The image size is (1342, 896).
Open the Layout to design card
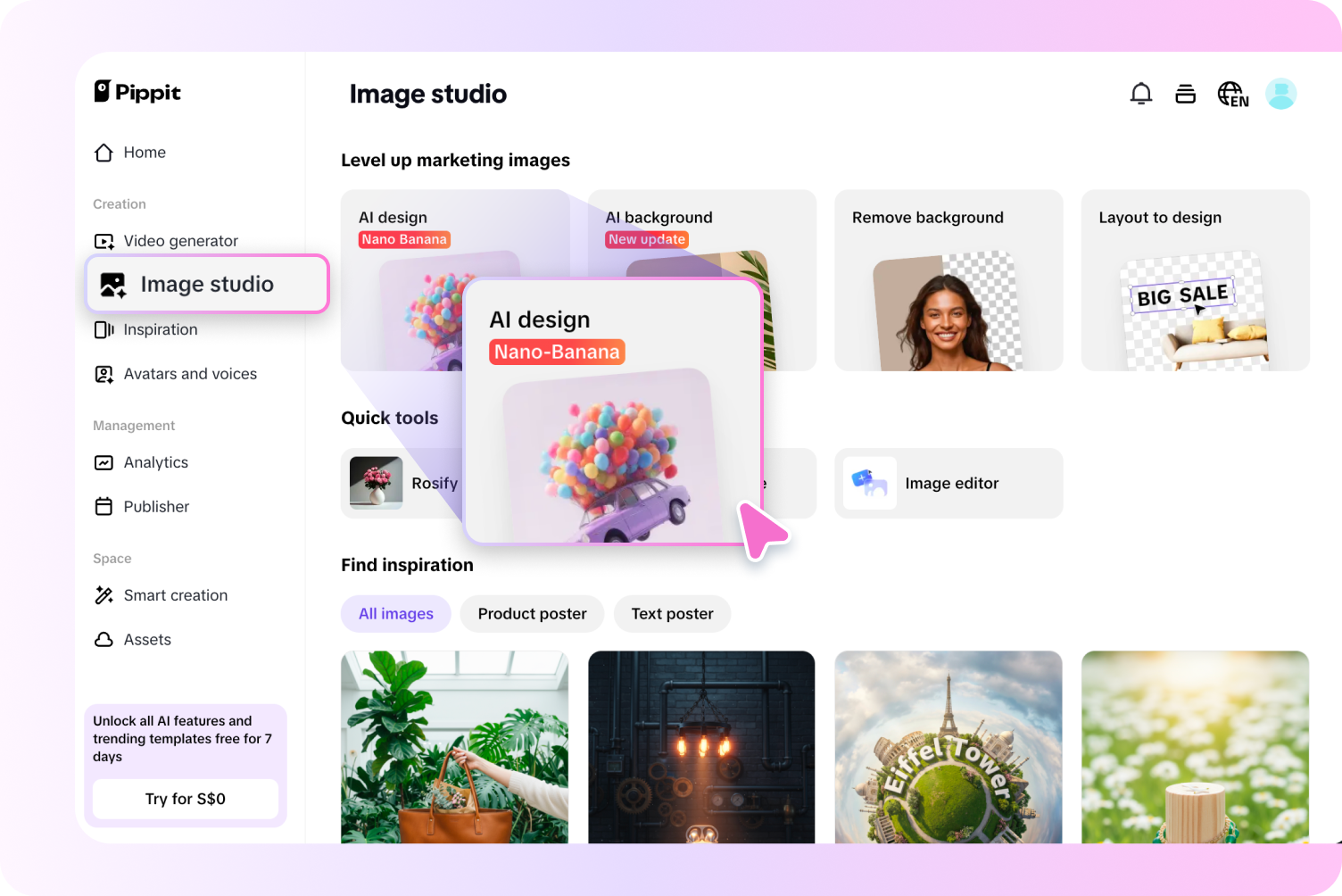click(x=1196, y=280)
